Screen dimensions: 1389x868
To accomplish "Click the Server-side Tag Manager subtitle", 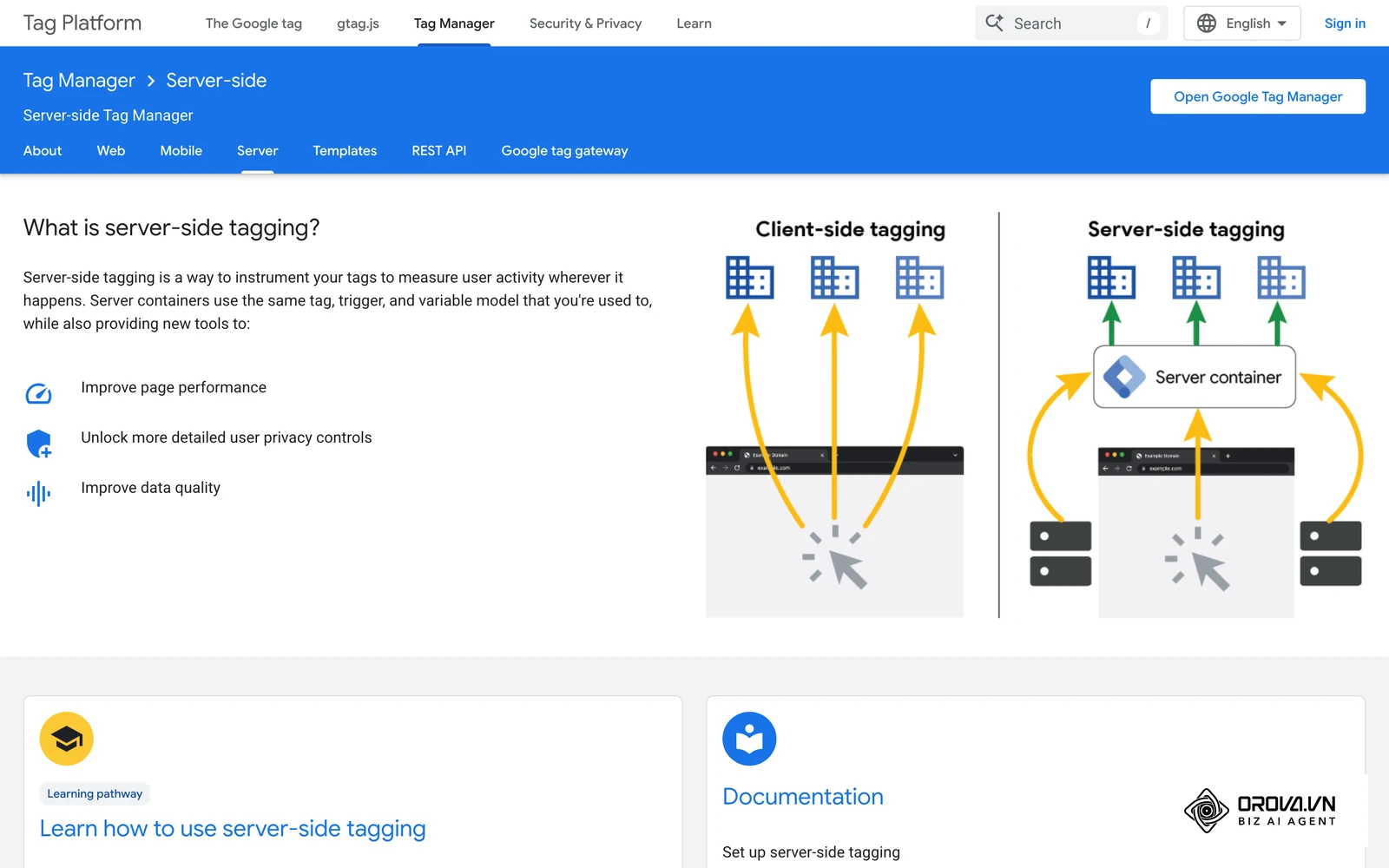I will (x=109, y=115).
